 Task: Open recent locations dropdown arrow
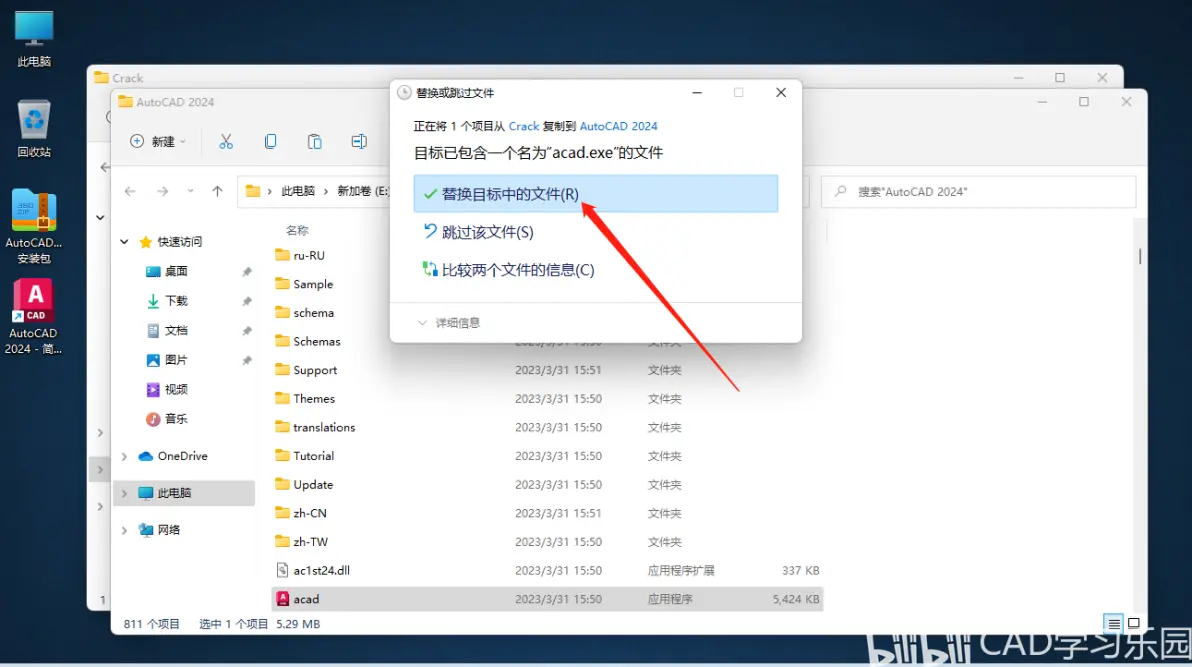pyautogui.click(x=190, y=192)
